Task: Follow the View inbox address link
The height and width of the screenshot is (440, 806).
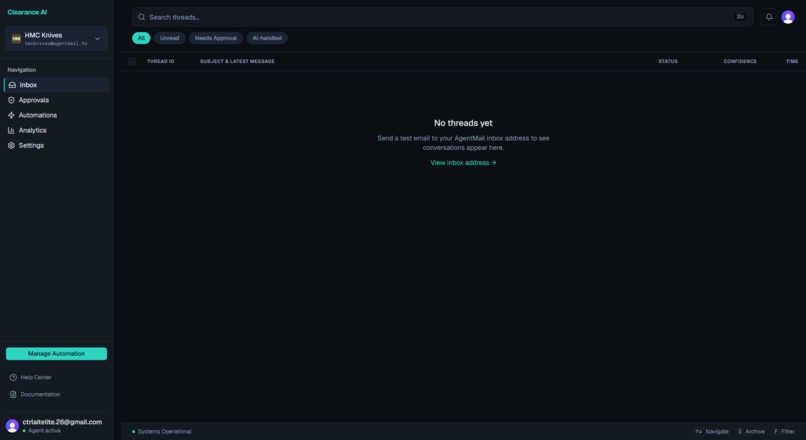Action: point(463,162)
